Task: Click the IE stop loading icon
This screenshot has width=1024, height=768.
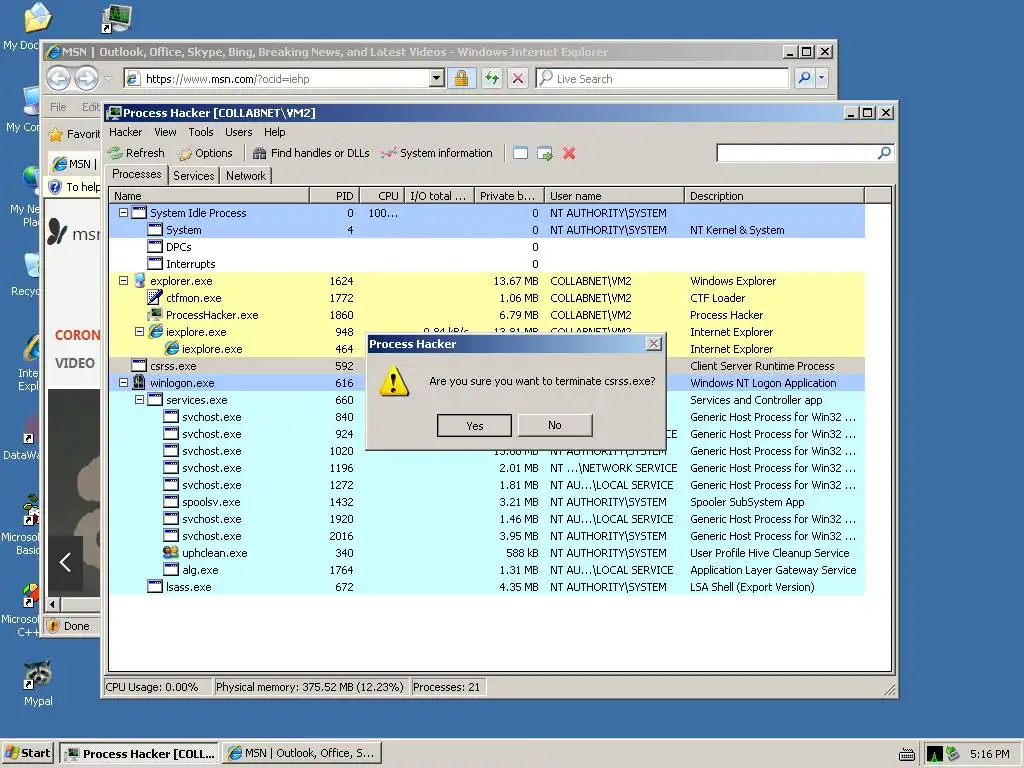Action: tap(517, 78)
